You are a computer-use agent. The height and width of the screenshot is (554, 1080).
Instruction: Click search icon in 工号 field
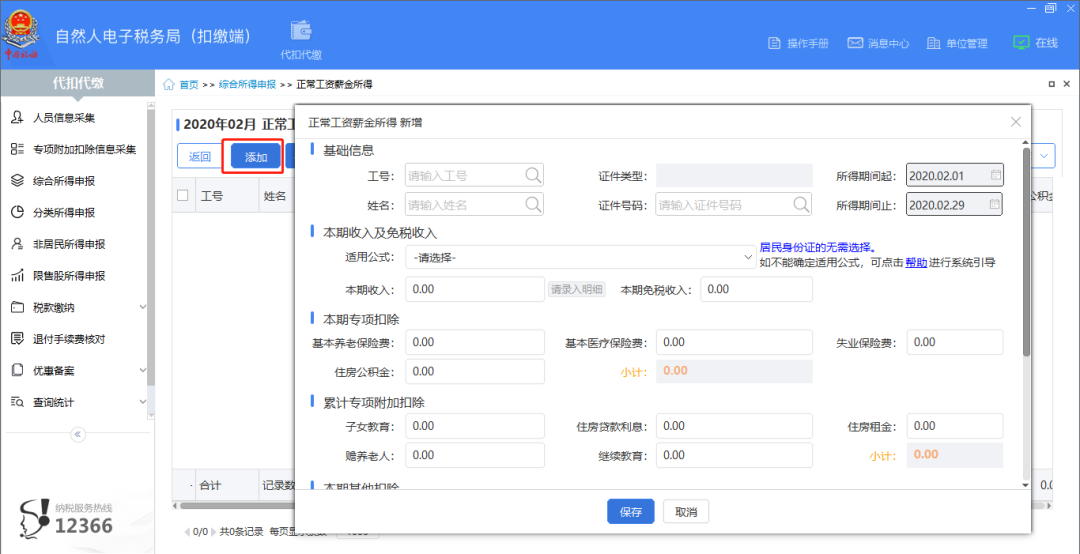click(x=533, y=176)
